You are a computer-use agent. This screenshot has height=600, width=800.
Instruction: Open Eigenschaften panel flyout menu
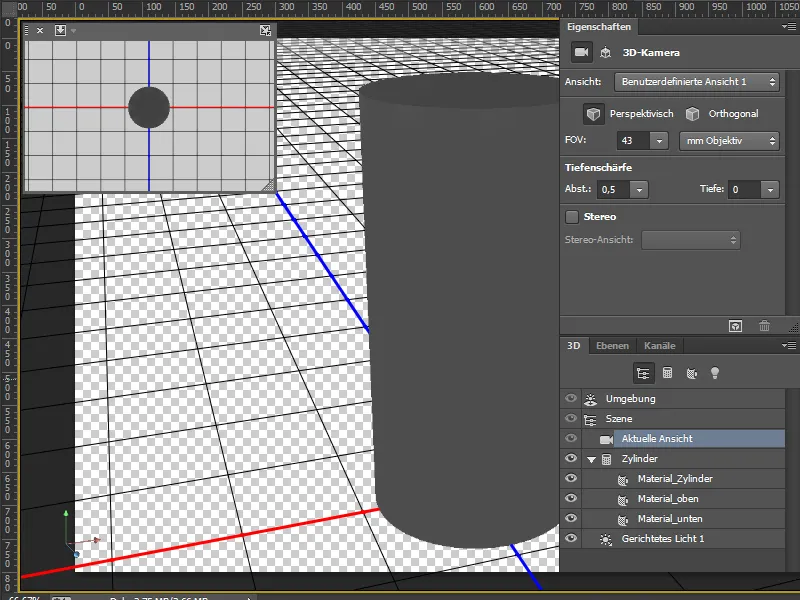click(x=789, y=27)
